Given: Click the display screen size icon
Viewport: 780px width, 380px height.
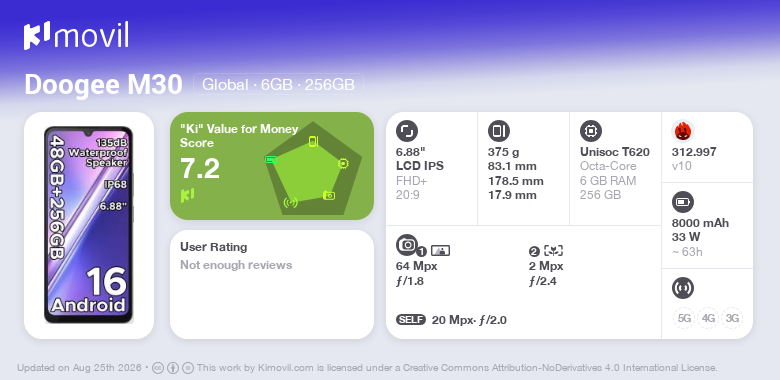Looking at the screenshot, I should [407, 131].
